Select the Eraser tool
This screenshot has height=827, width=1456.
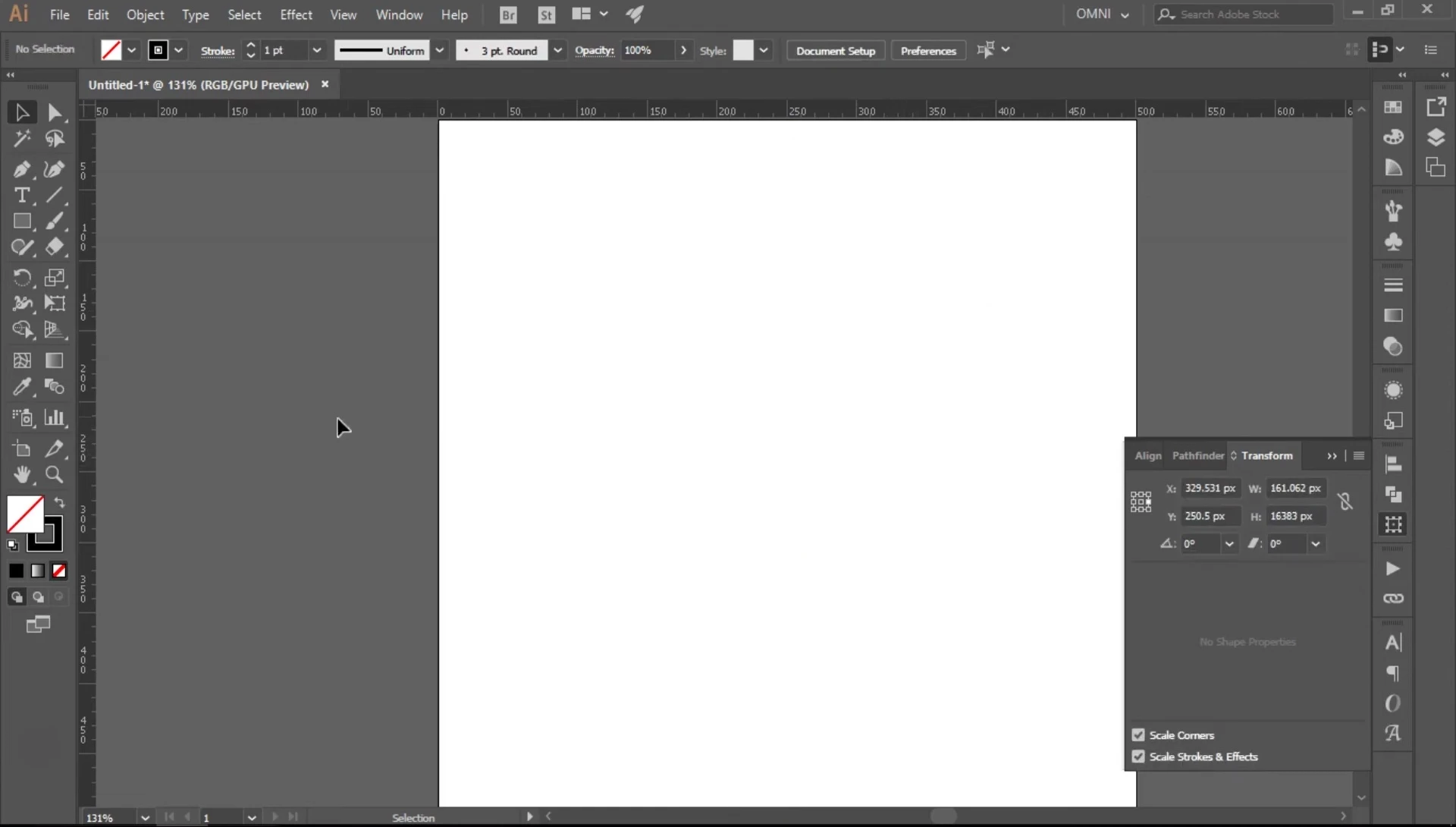click(x=54, y=247)
